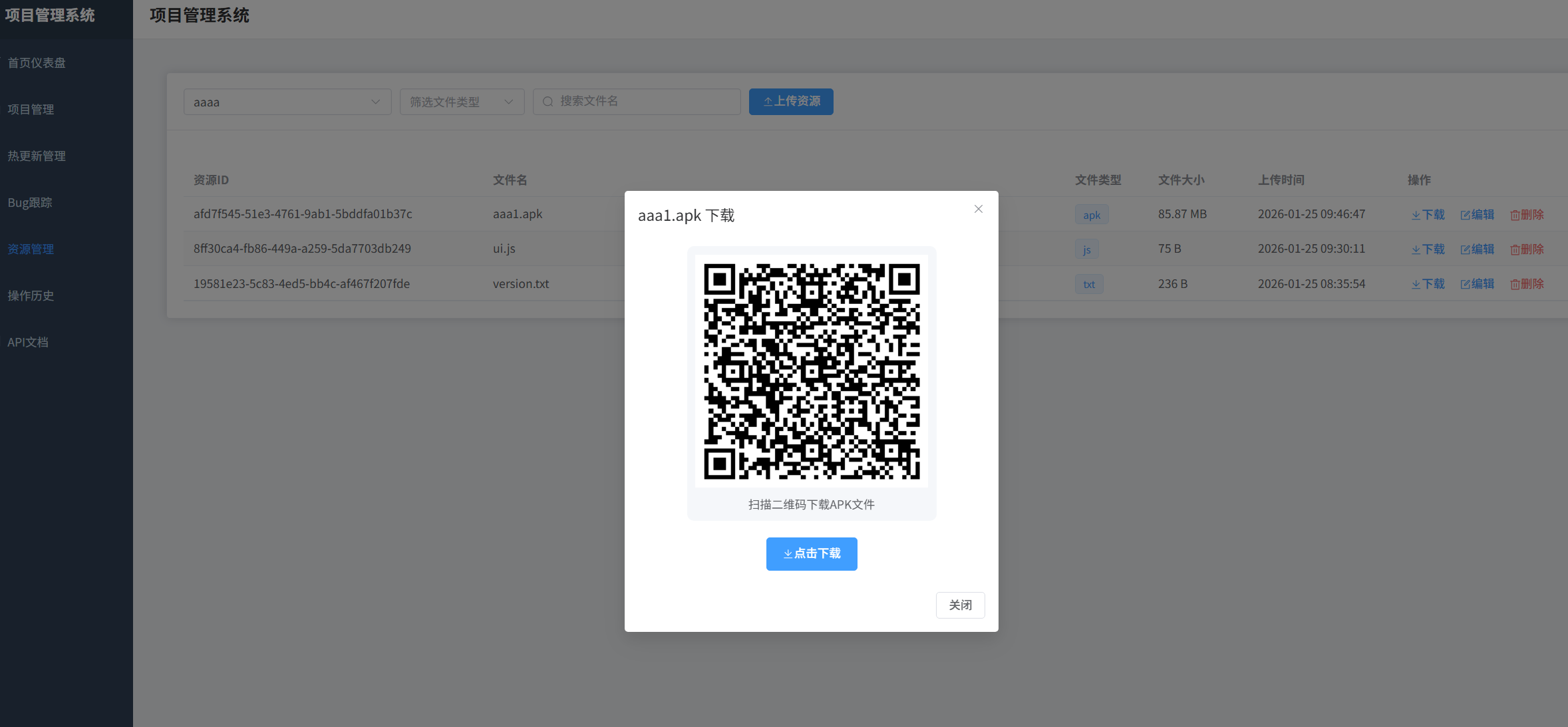Close dialog with the X icon
The height and width of the screenshot is (727, 1568).
tap(978, 209)
